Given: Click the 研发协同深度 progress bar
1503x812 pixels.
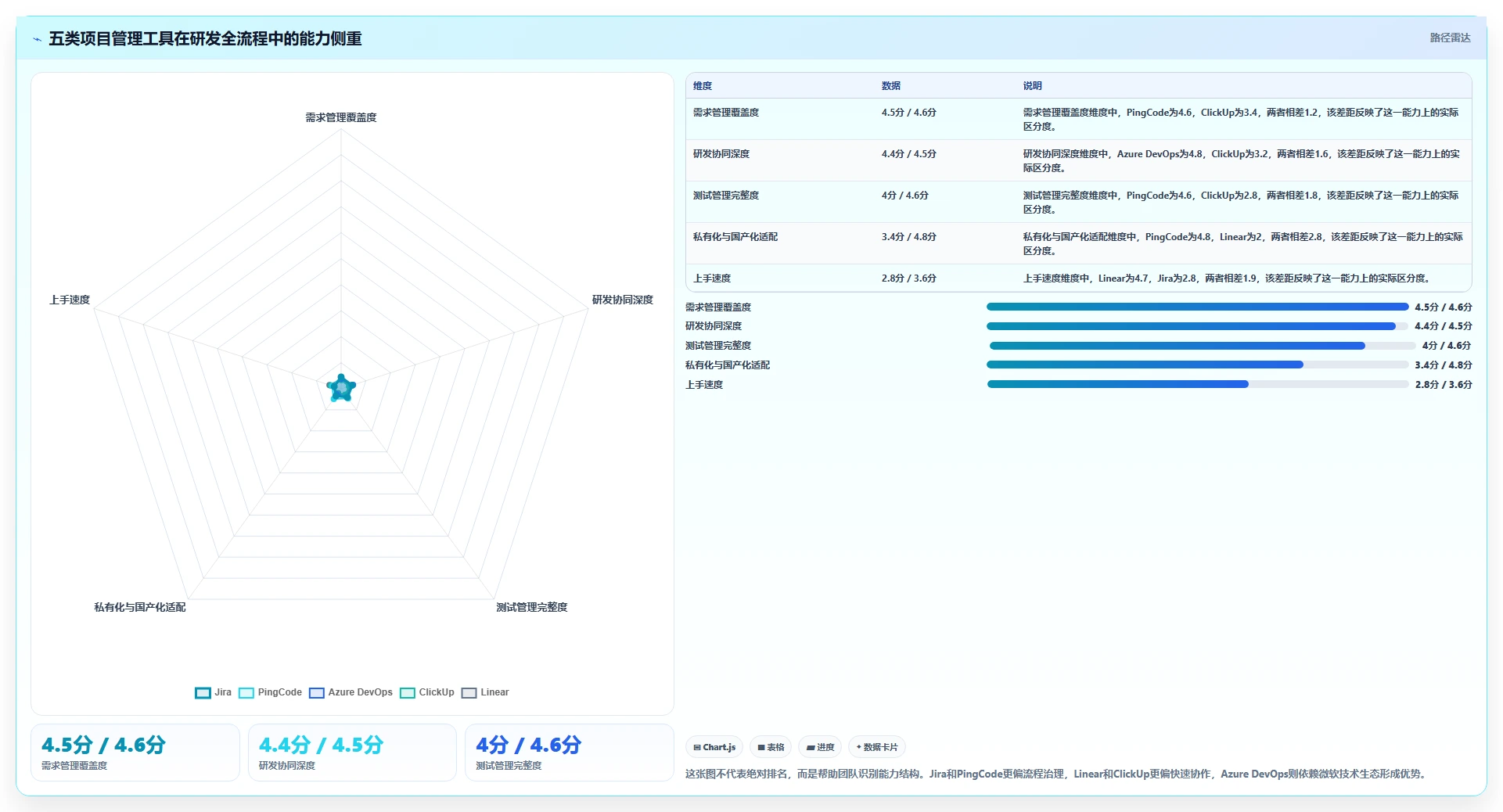Looking at the screenshot, I should pos(1197,326).
